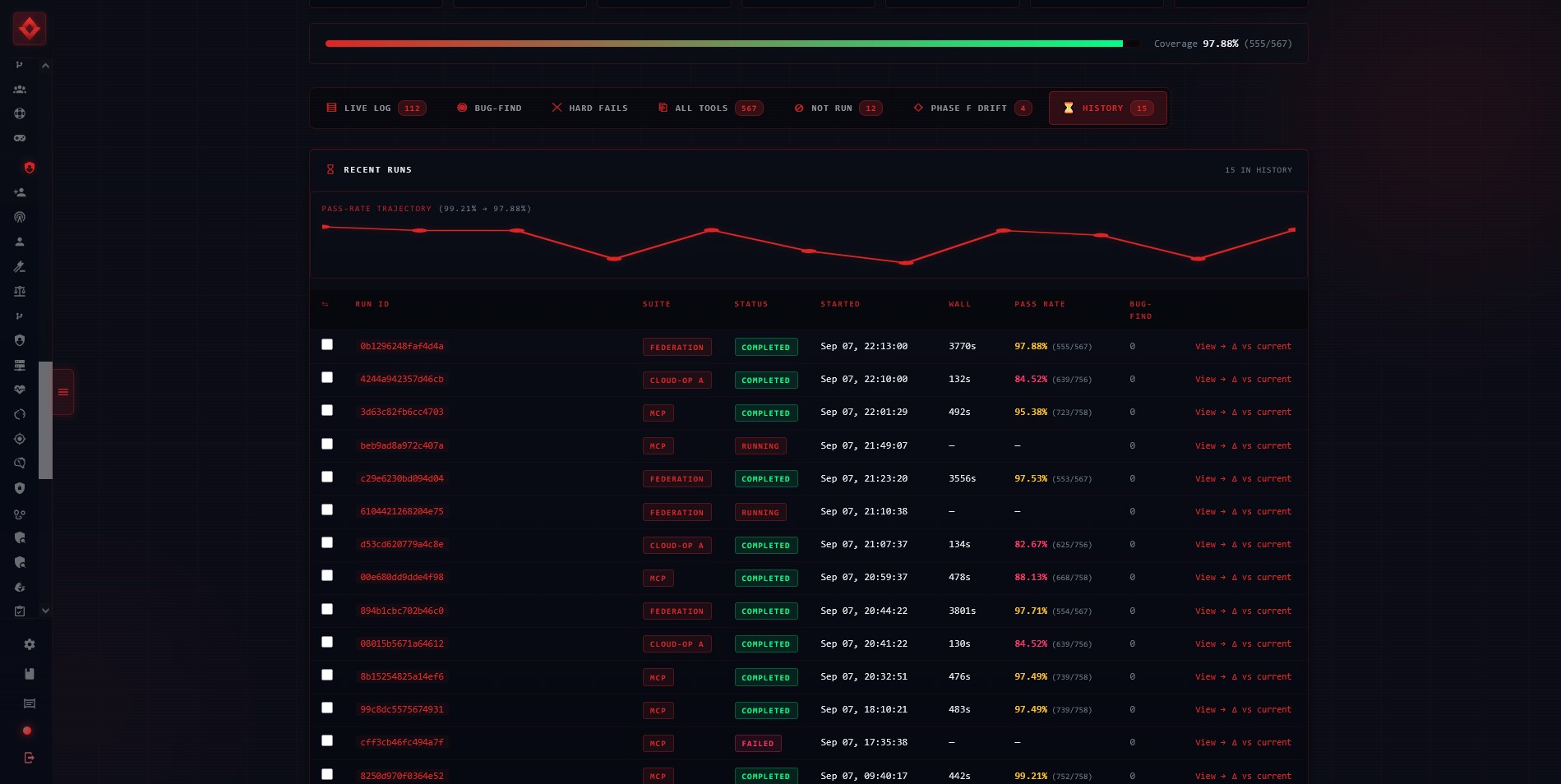Screen dimensions: 1561x784
Task: Open the crosshair target sidebar icon
Action: click(x=20, y=439)
